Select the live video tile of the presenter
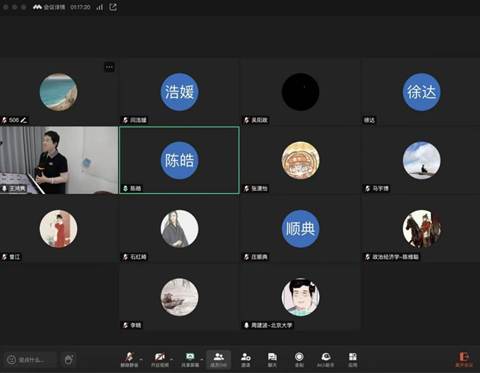 59,160
